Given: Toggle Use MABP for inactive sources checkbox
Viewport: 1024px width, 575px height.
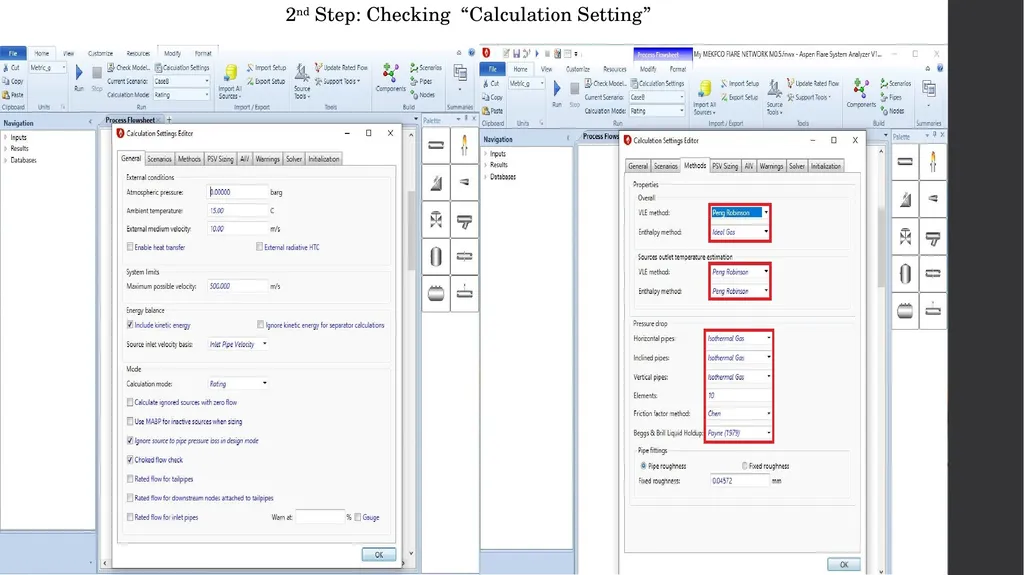Looking at the screenshot, I should pos(130,421).
